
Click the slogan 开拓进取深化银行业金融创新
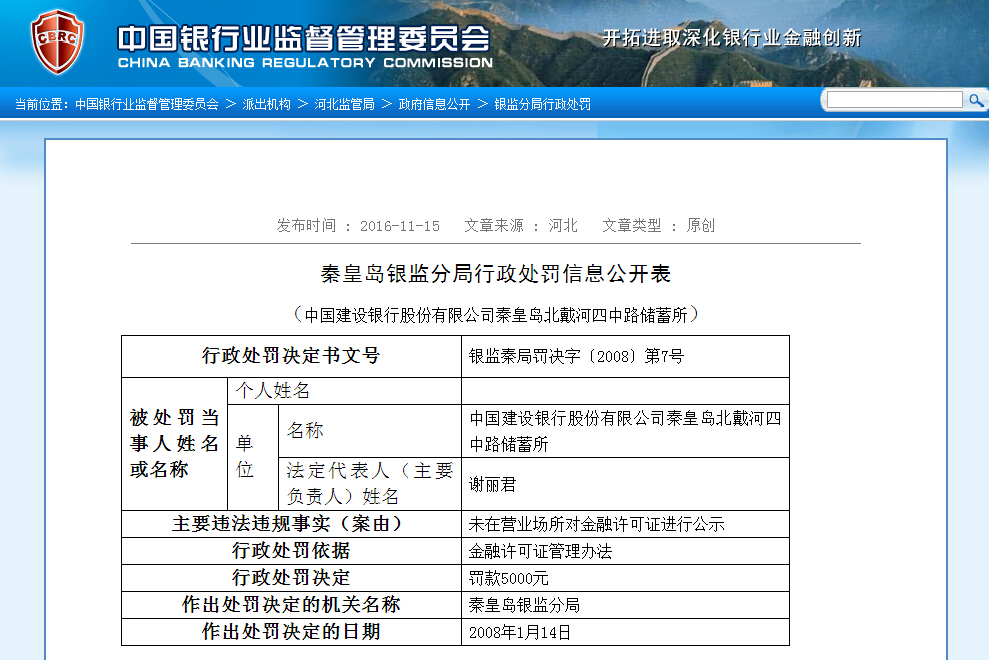coord(732,38)
